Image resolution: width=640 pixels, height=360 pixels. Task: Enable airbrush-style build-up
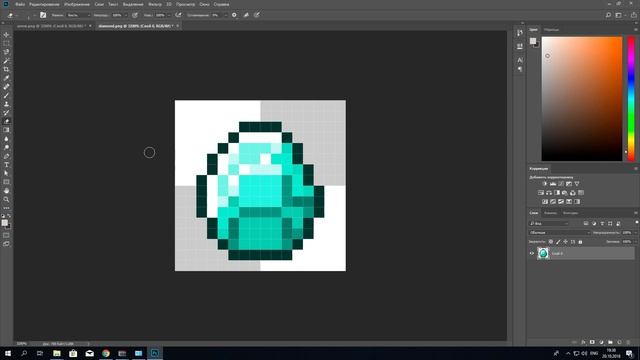[178, 15]
